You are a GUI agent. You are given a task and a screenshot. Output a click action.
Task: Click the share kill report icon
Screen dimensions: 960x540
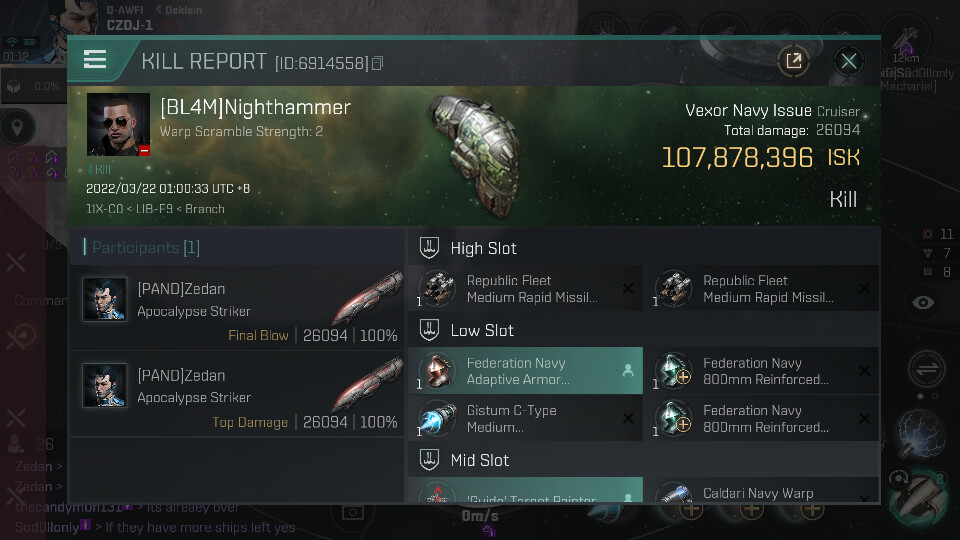pos(793,61)
